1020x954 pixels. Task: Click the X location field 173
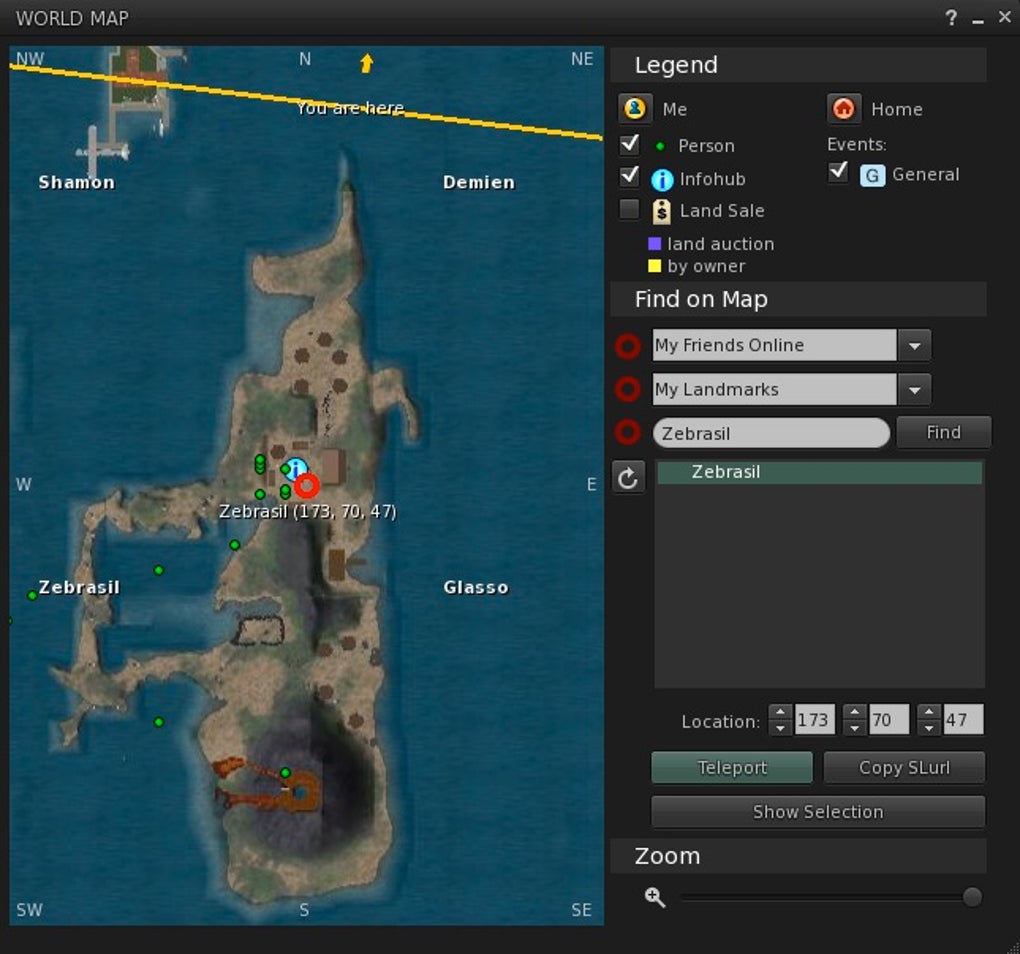tap(814, 720)
